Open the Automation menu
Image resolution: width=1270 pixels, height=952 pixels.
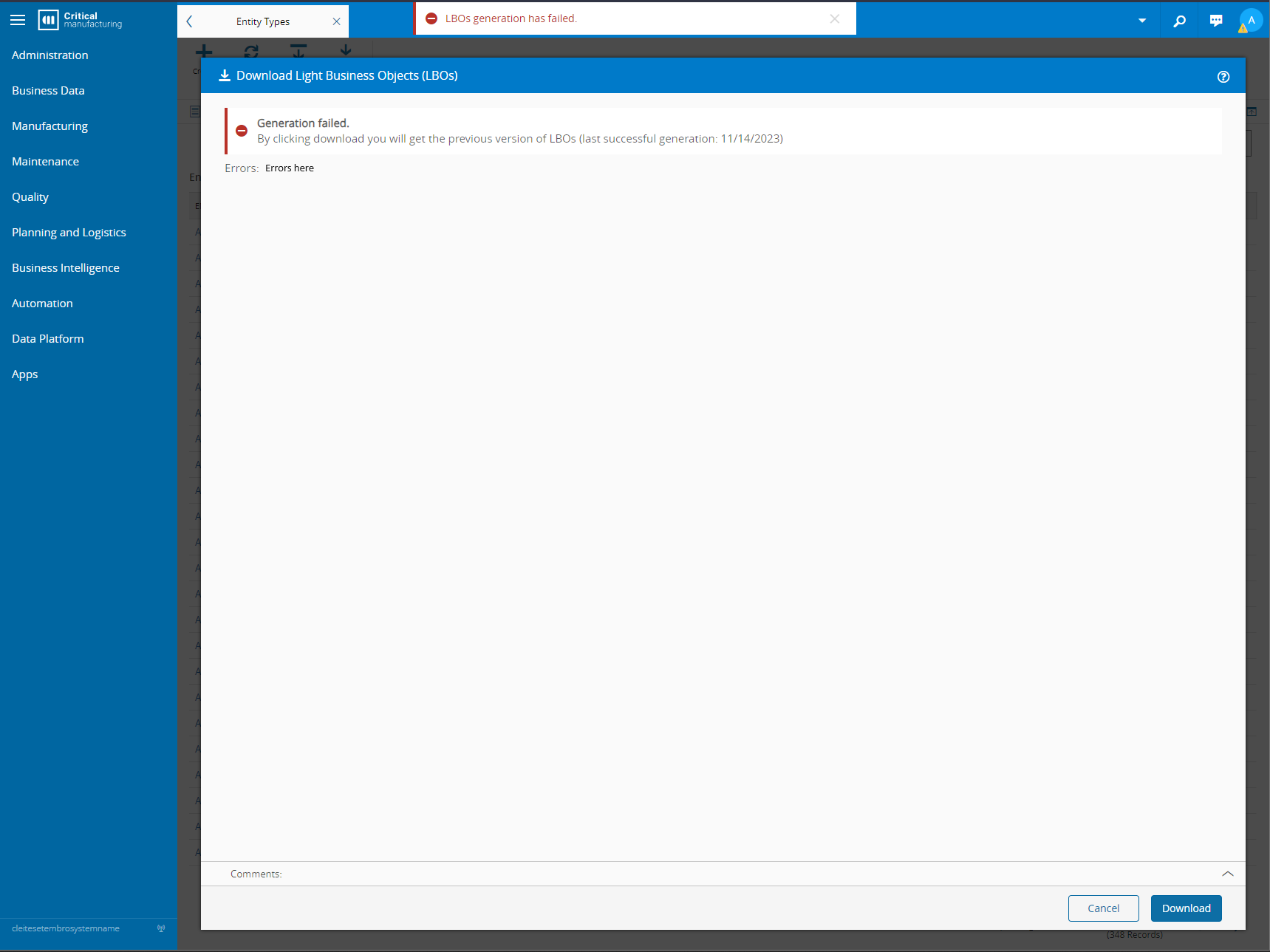(42, 304)
